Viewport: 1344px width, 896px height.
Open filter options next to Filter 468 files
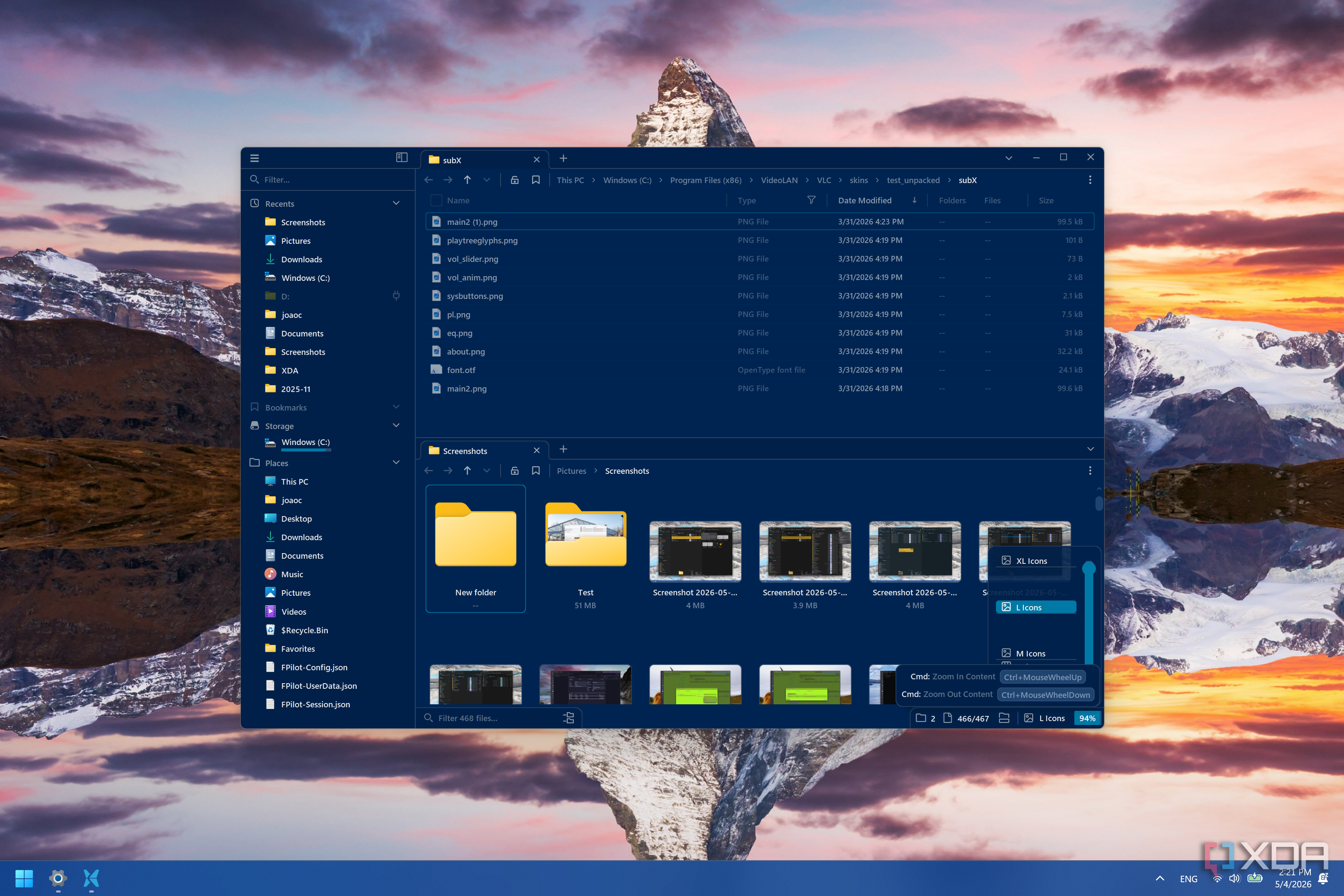[569, 718]
